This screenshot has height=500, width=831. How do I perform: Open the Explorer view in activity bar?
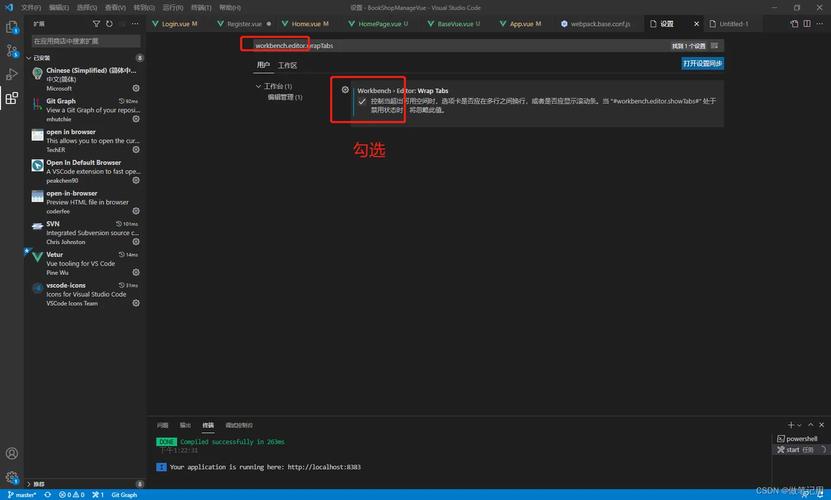pyautogui.click(x=12, y=27)
